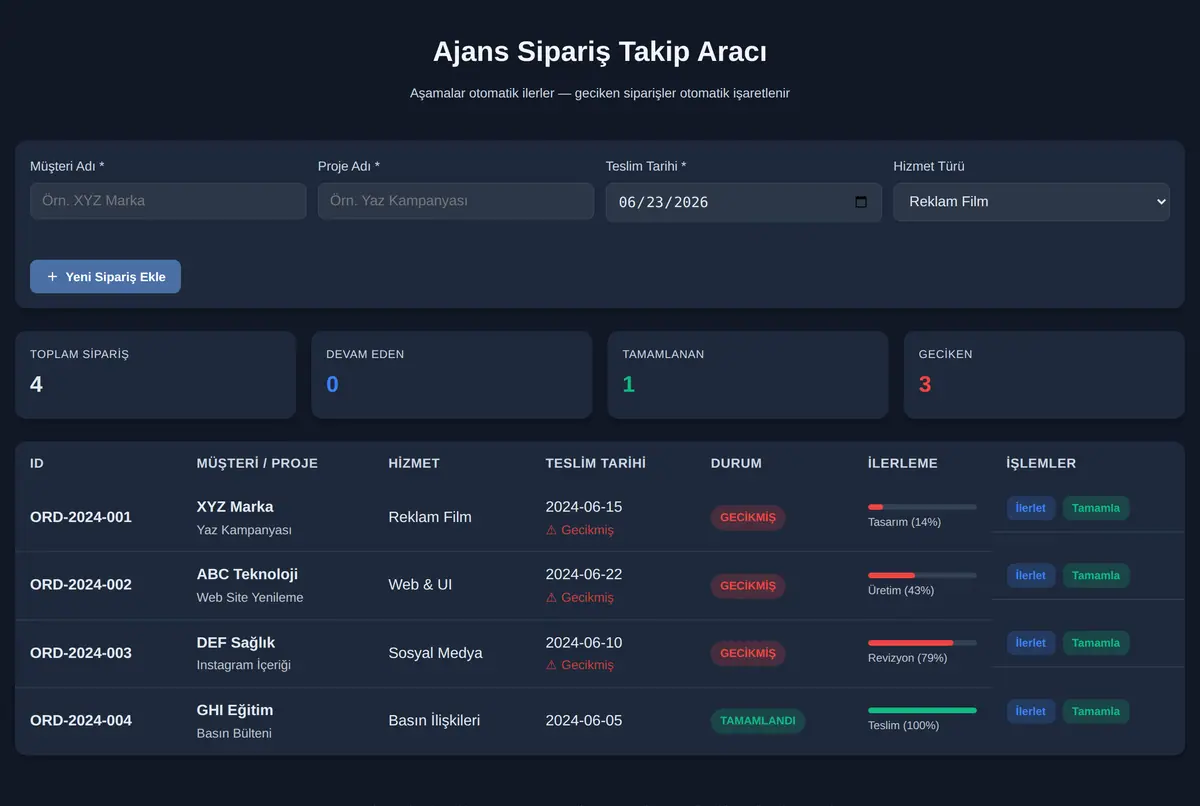Click Tamamla for order ORD-2024-003
The height and width of the screenshot is (806, 1200).
[x=1096, y=643]
